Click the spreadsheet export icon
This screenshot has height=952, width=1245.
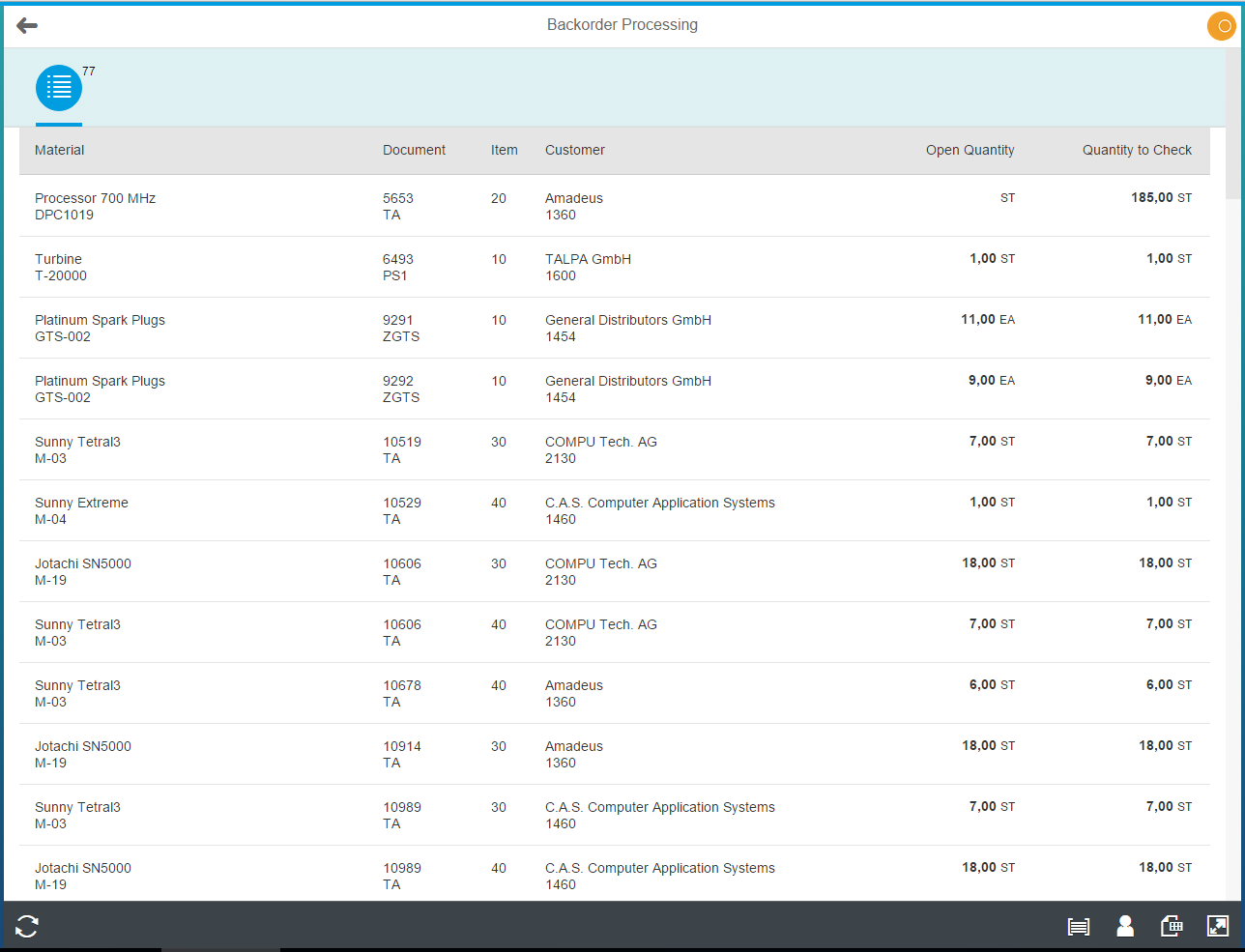coord(1172,926)
